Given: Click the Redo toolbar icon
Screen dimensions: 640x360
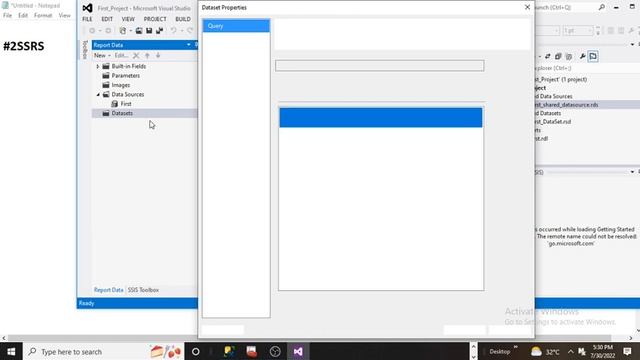Looking at the screenshot, I should pyautogui.click(x=190, y=31).
